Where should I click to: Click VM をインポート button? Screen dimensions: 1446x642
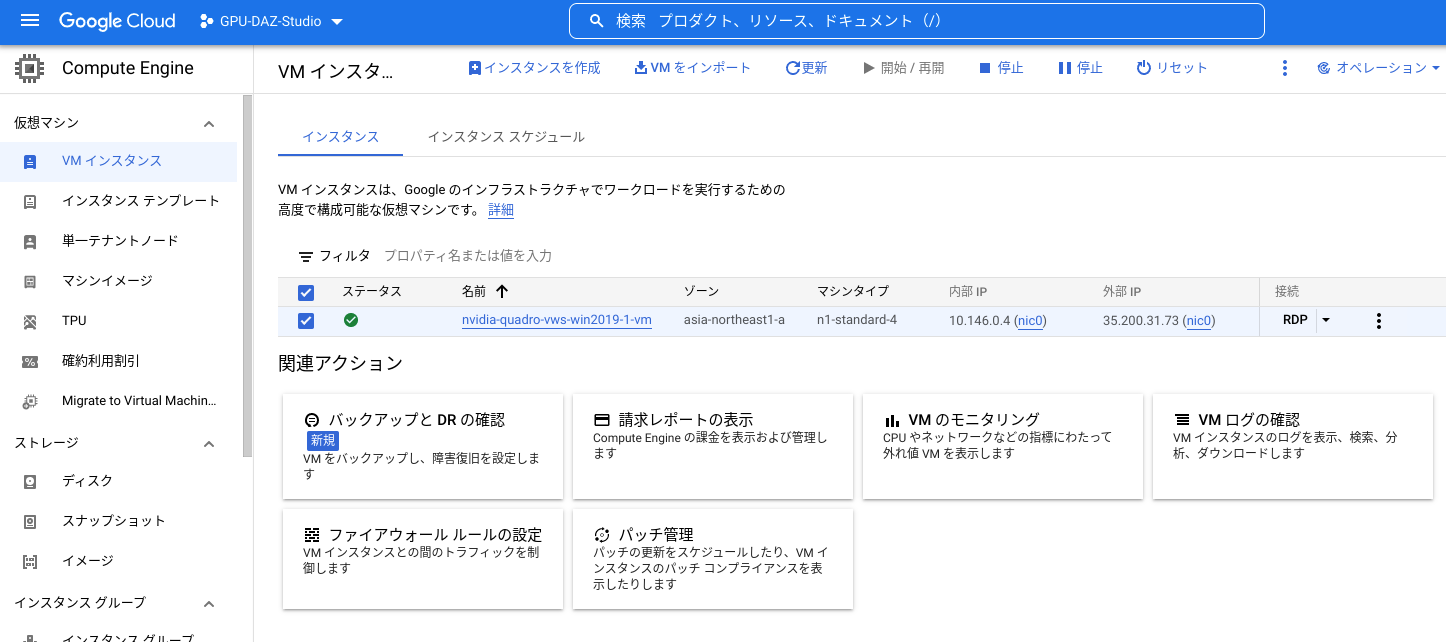[x=692, y=68]
